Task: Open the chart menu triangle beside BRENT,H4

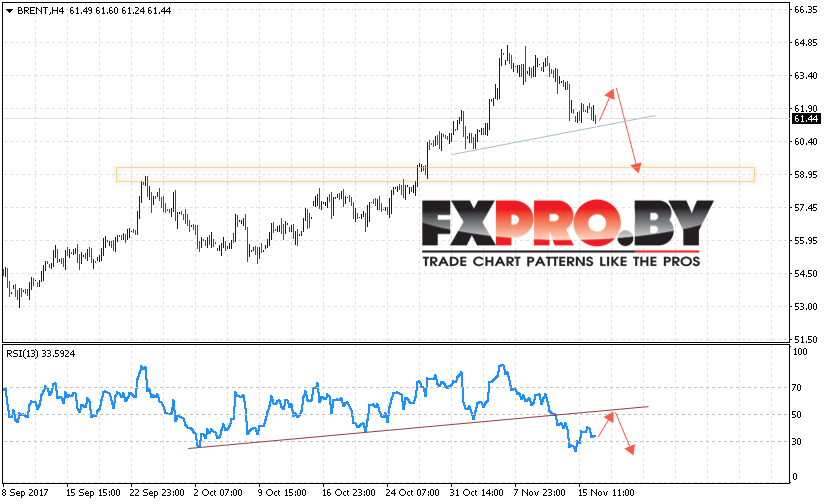Action: pyautogui.click(x=9, y=11)
